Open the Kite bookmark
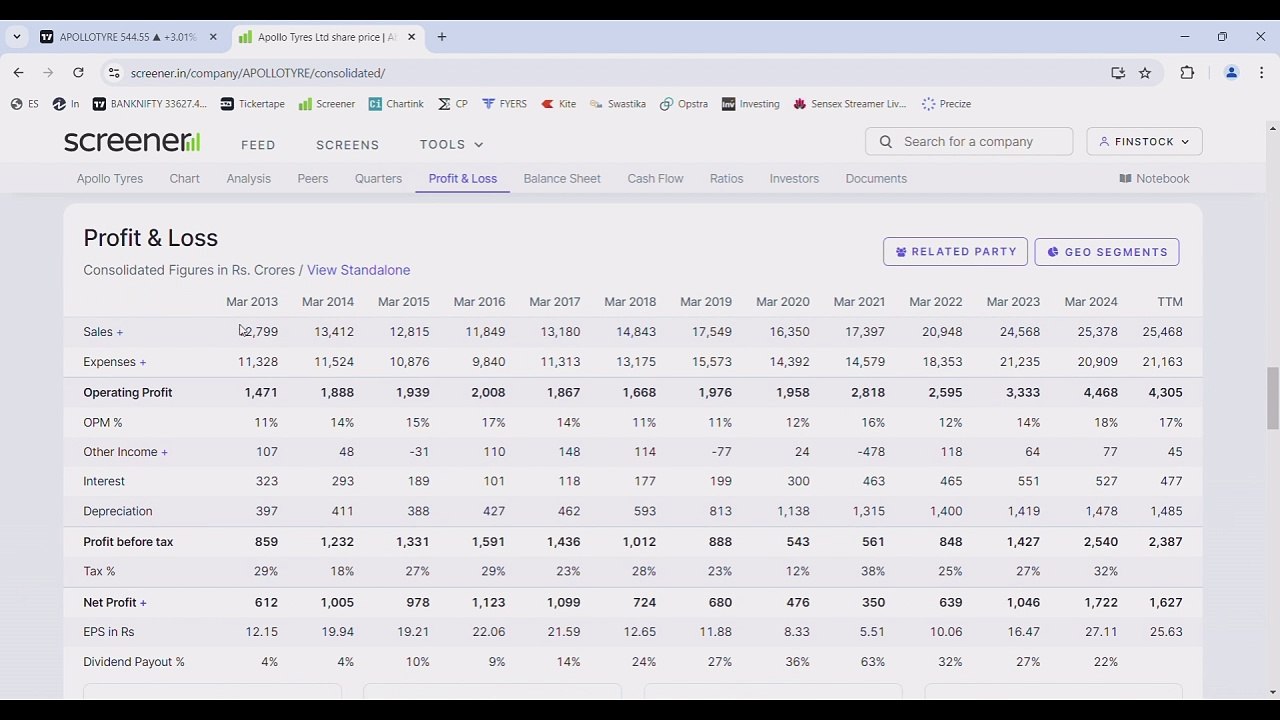 pos(558,104)
